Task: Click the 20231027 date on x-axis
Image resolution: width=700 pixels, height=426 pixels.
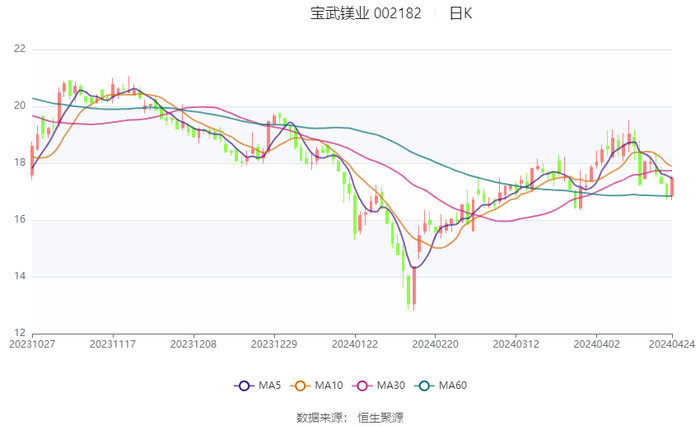Action: [x=32, y=342]
